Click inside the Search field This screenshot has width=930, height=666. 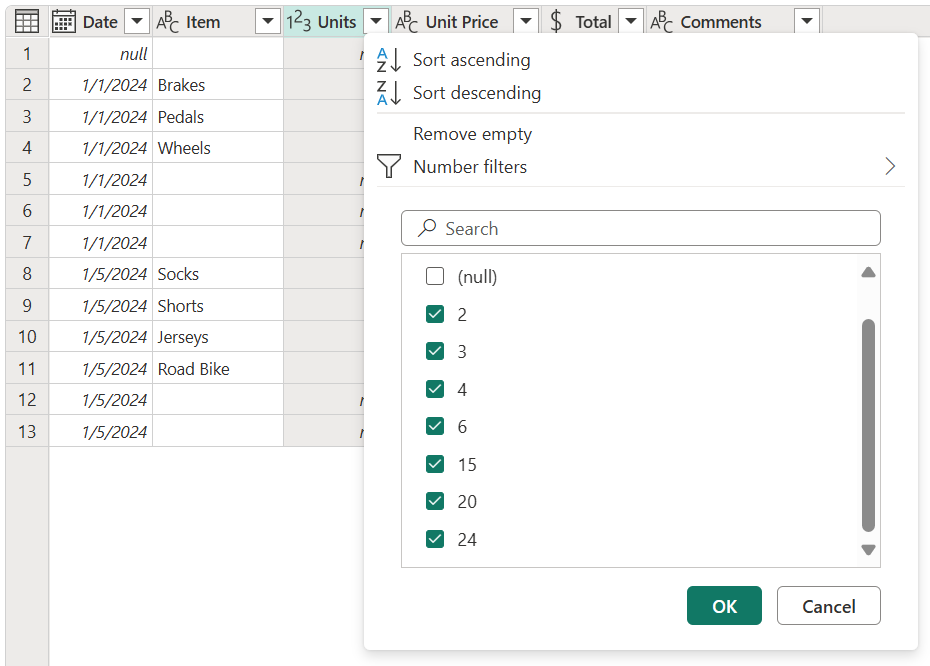point(640,228)
